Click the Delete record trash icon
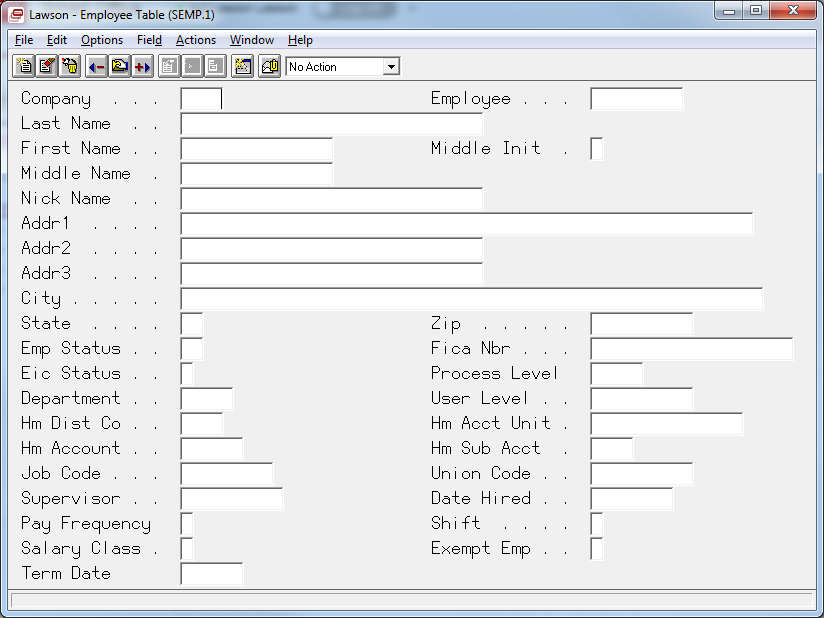Screen dimensions: 824x618 point(70,66)
